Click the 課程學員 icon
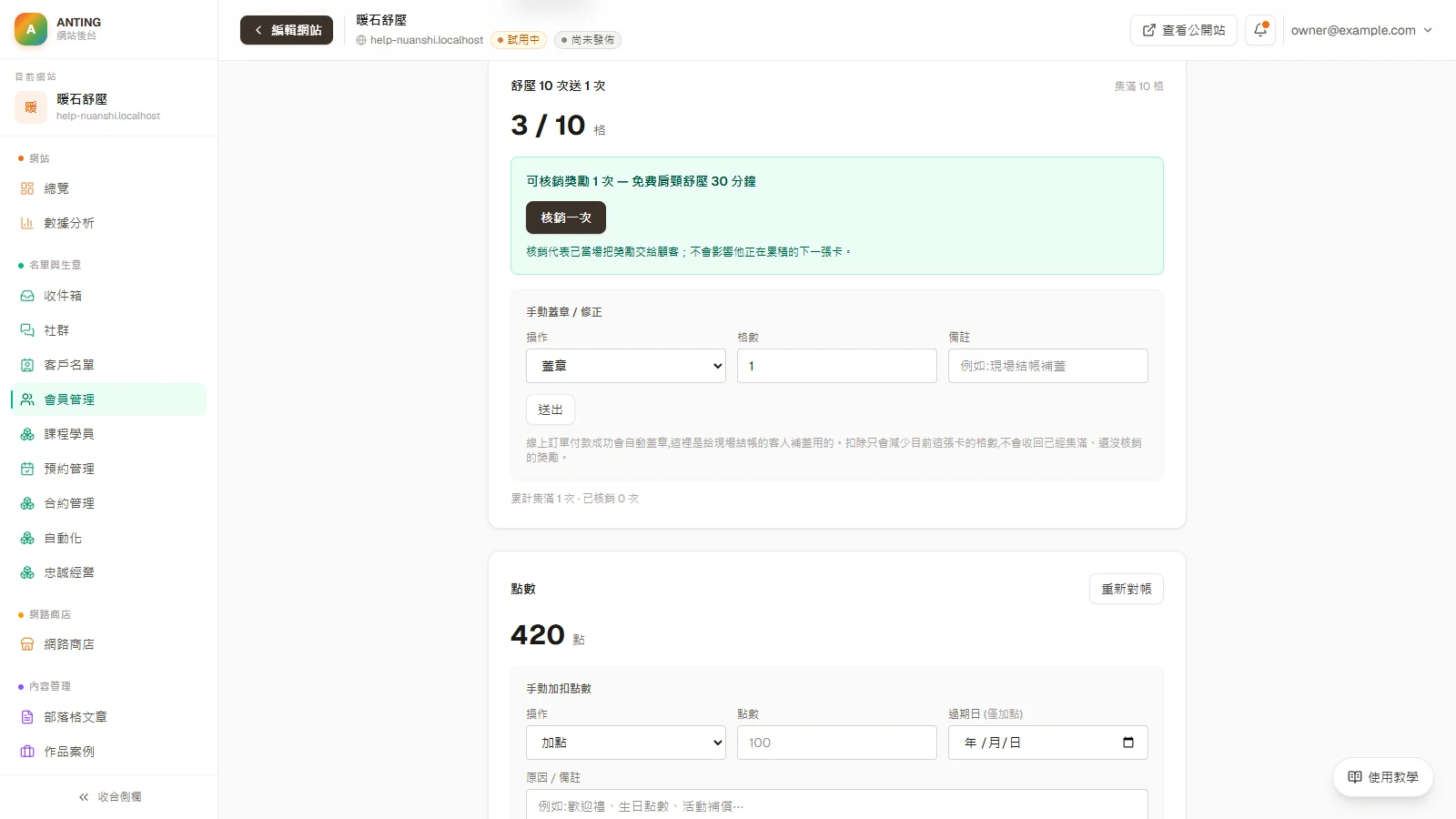The height and width of the screenshot is (819, 1456). (27, 434)
